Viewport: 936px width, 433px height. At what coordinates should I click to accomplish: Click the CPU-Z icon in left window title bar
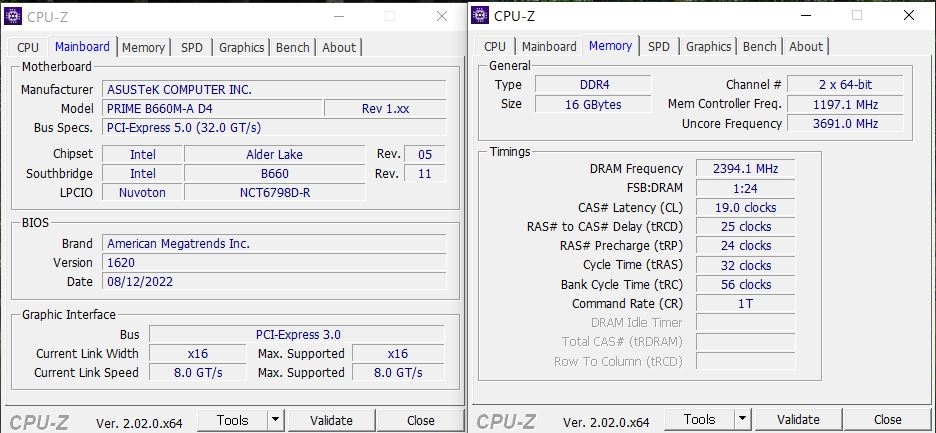(x=14, y=16)
